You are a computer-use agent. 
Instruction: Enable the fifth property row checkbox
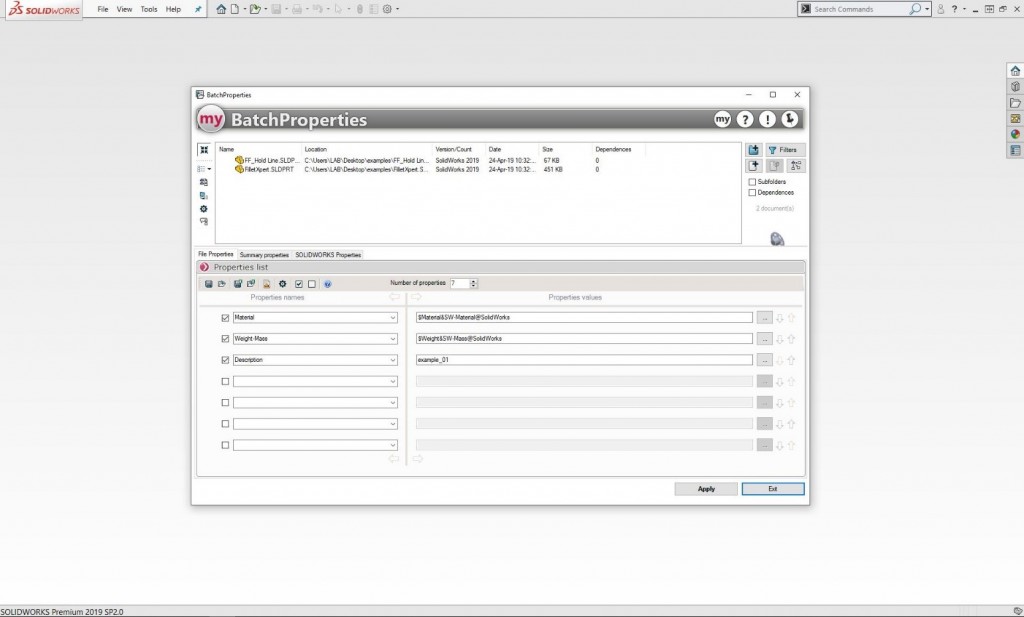tap(225, 403)
